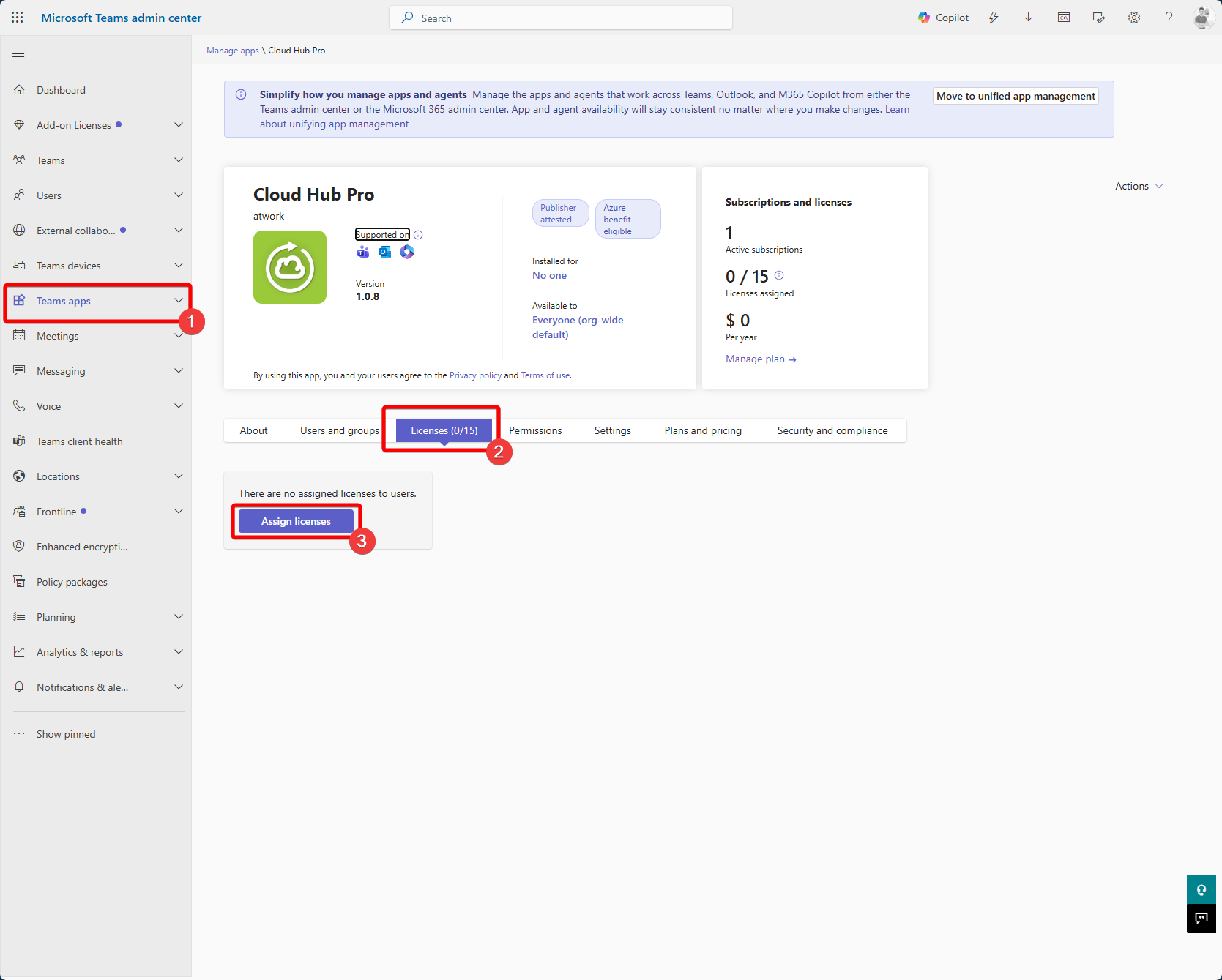Click the Assign licenses button
This screenshot has height=980, width=1222.
(296, 521)
